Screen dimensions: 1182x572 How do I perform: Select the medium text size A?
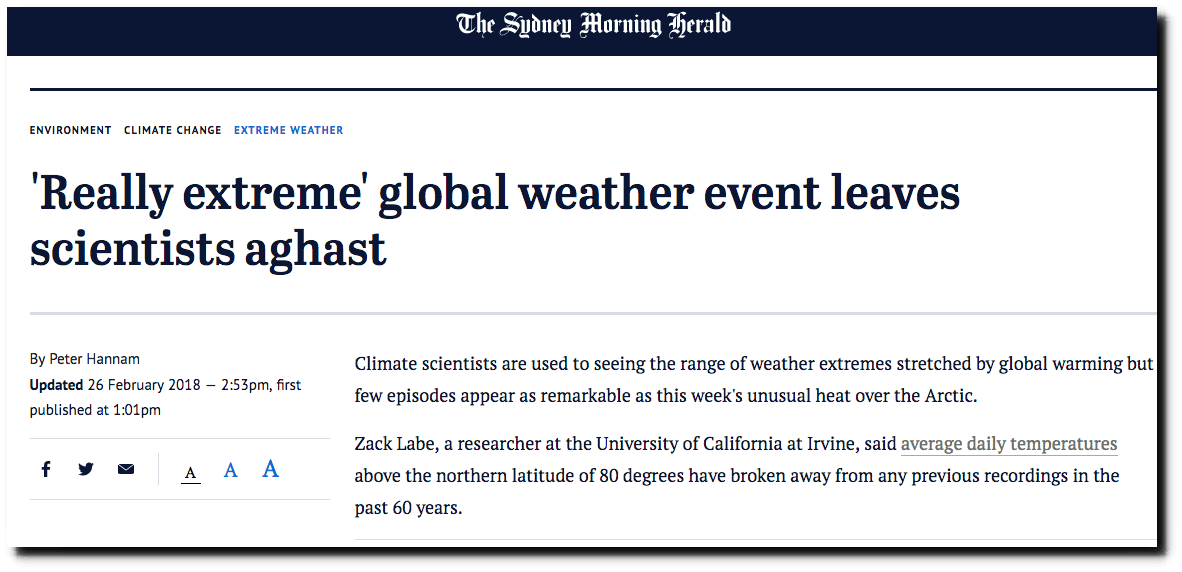[231, 471]
